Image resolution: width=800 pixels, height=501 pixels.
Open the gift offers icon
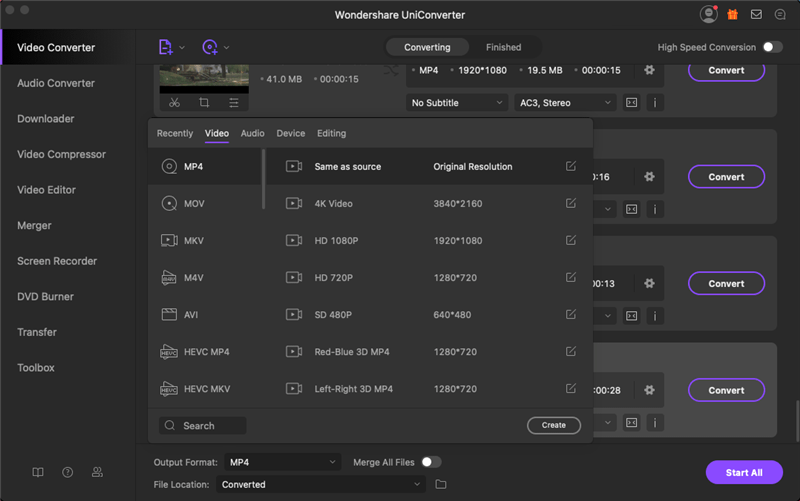click(x=733, y=14)
